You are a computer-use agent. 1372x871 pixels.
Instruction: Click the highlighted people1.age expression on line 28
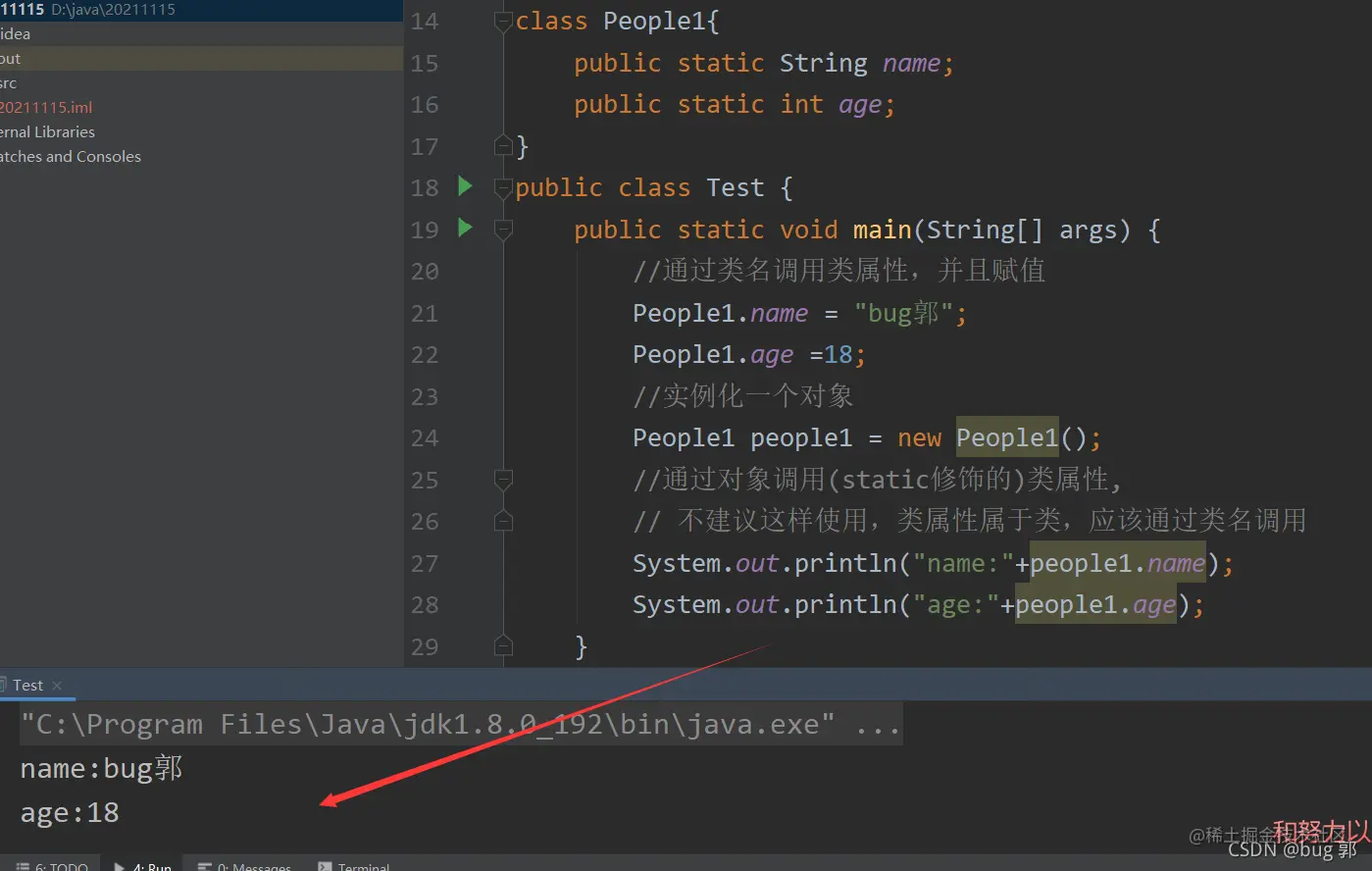point(1095,604)
